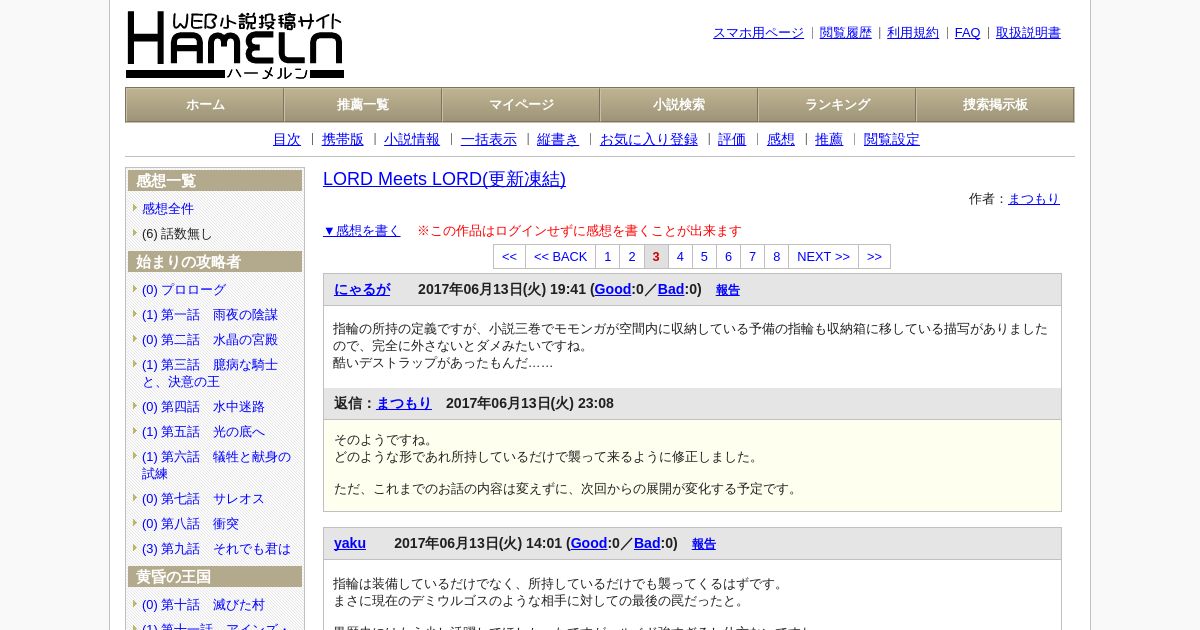Open 第七話 サレオス in sidebar
This screenshot has height=630, width=1200.
[x=203, y=499]
